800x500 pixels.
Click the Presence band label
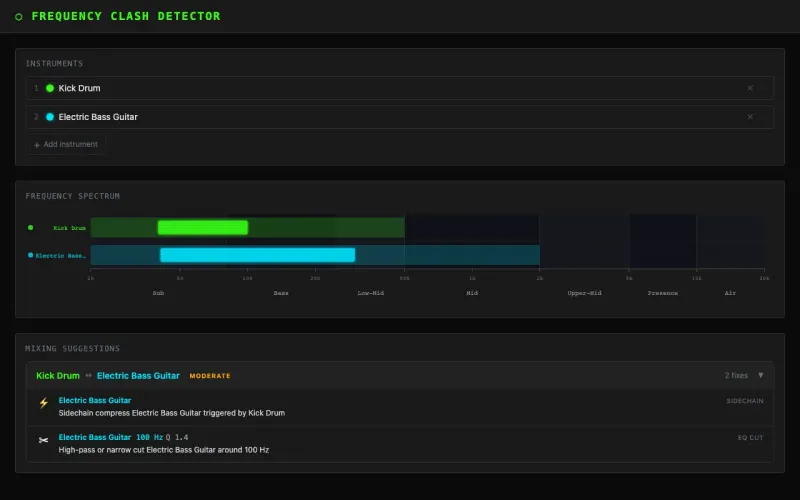pos(663,293)
